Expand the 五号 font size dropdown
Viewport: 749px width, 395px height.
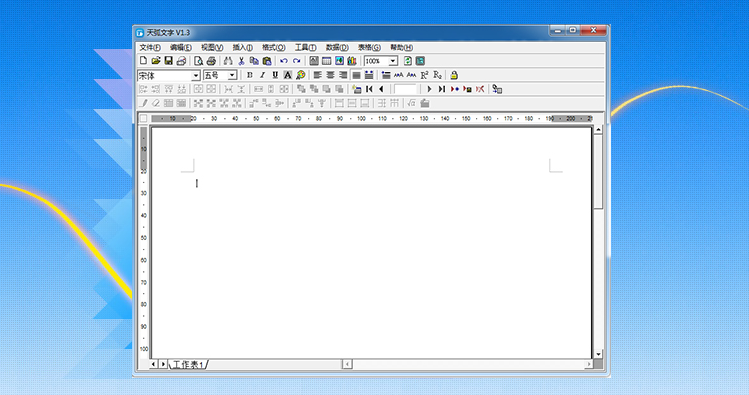(232, 75)
